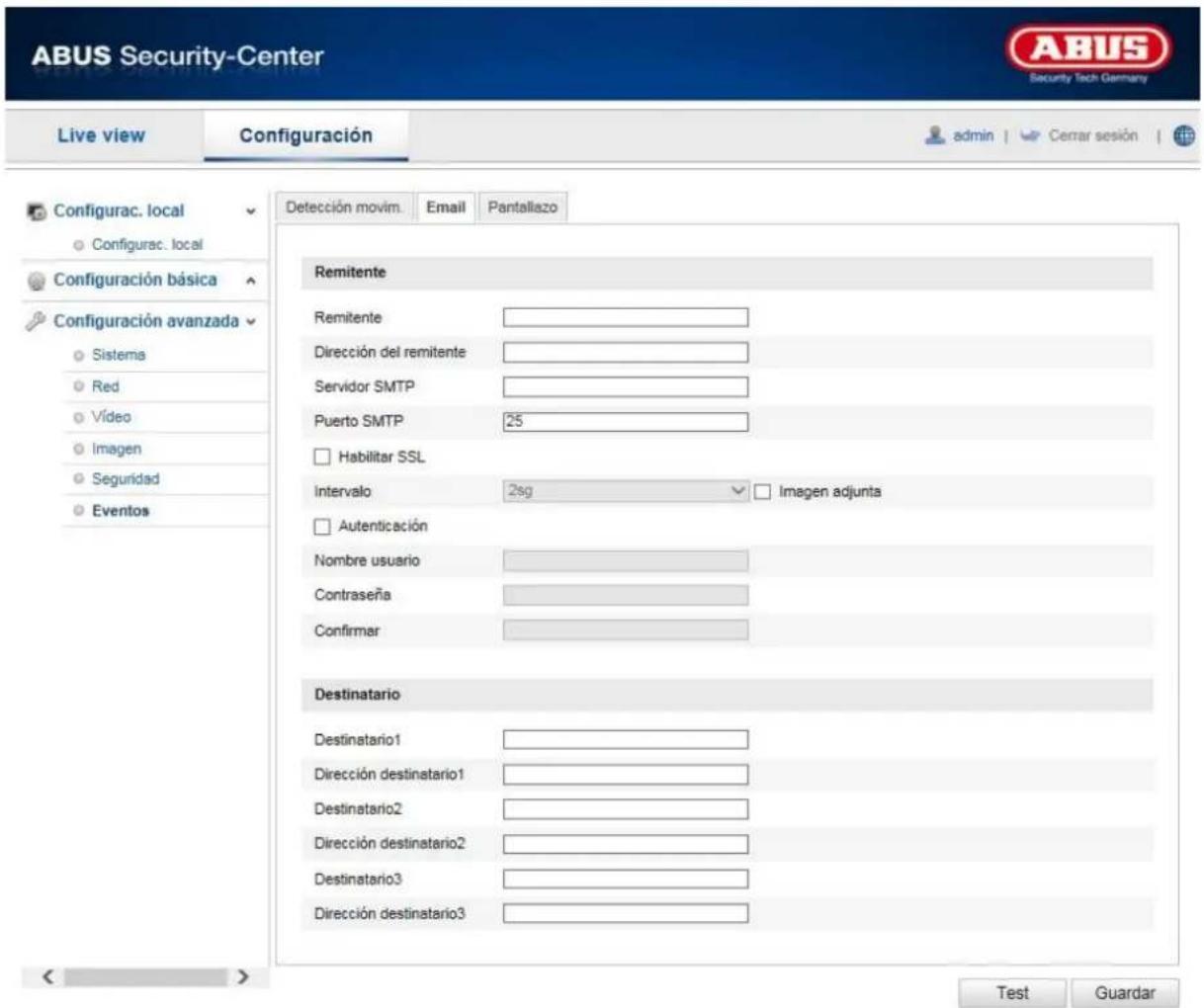
Task: Open the Configurac. local sub-item
Action: tap(147, 244)
